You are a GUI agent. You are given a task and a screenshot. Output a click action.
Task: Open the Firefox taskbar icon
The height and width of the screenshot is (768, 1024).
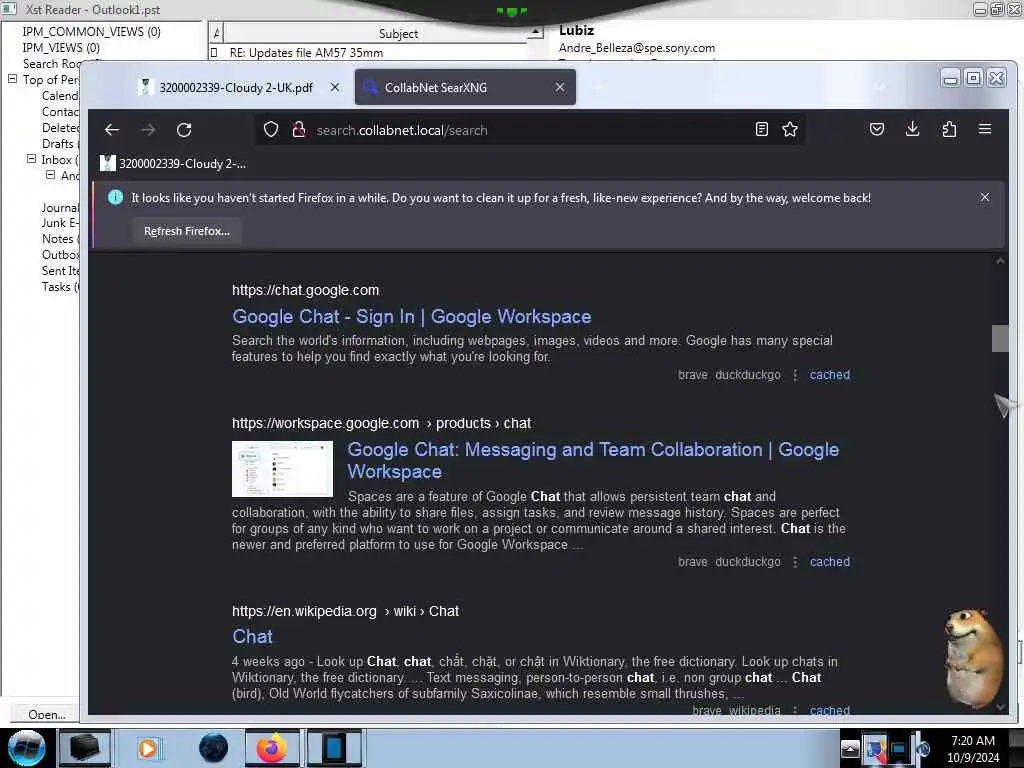[x=272, y=748]
